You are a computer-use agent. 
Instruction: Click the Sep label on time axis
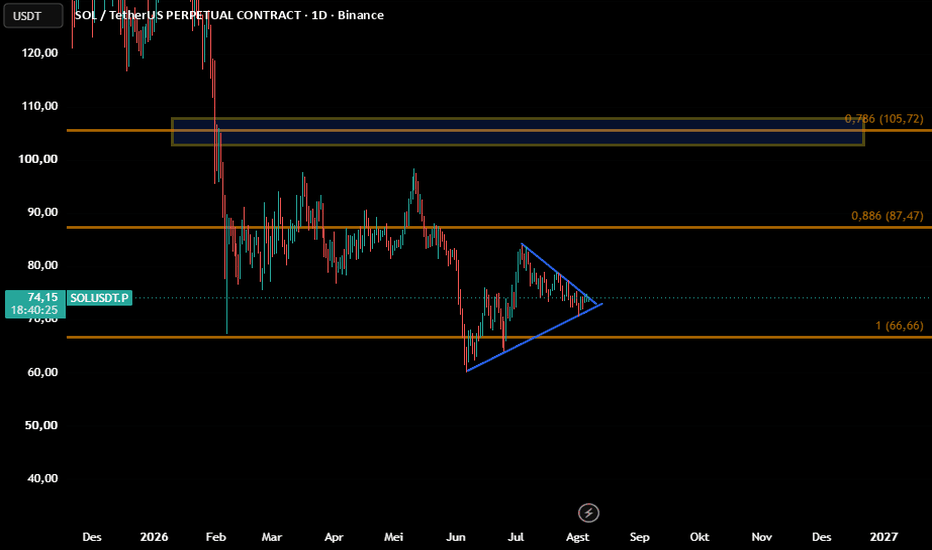pyautogui.click(x=640, y=537)
